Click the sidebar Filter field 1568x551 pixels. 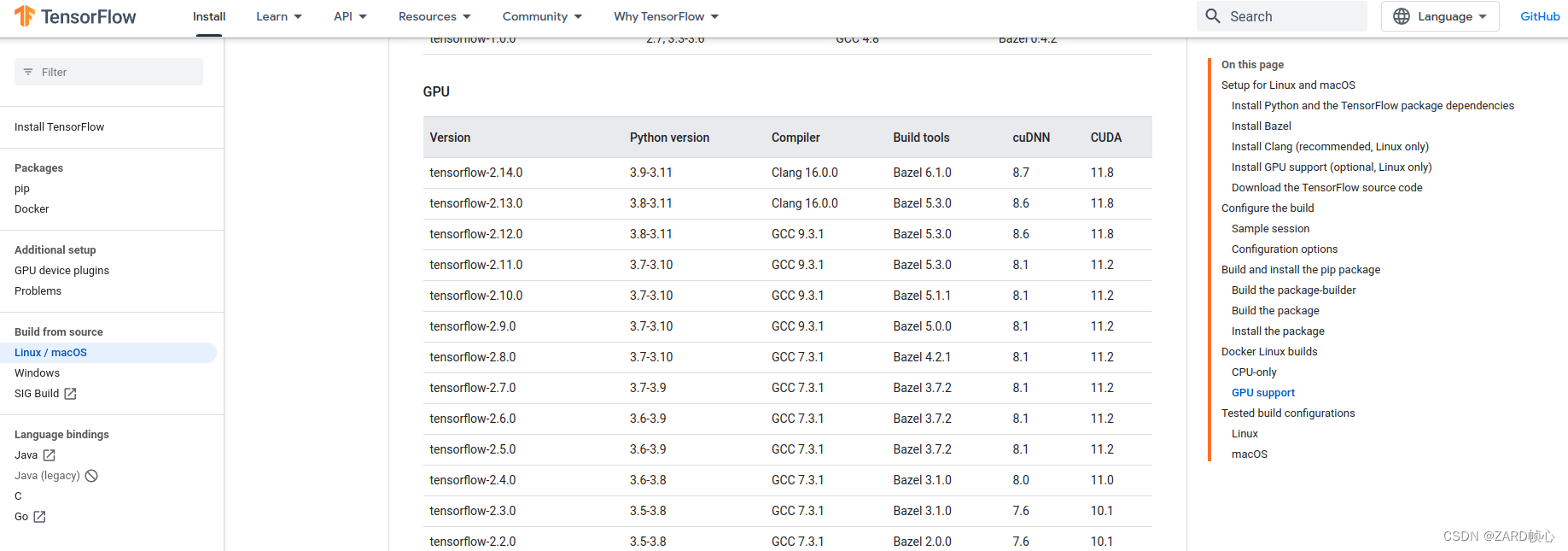(x=109, y=72)
